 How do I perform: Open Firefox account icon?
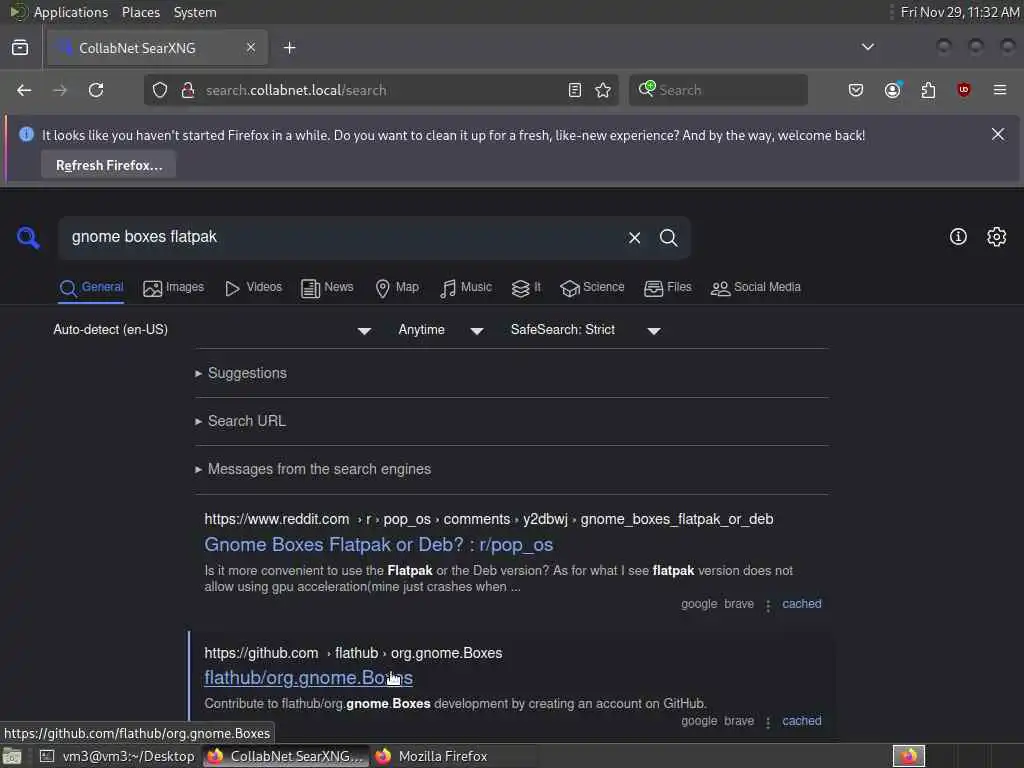(x=893, y=89)
